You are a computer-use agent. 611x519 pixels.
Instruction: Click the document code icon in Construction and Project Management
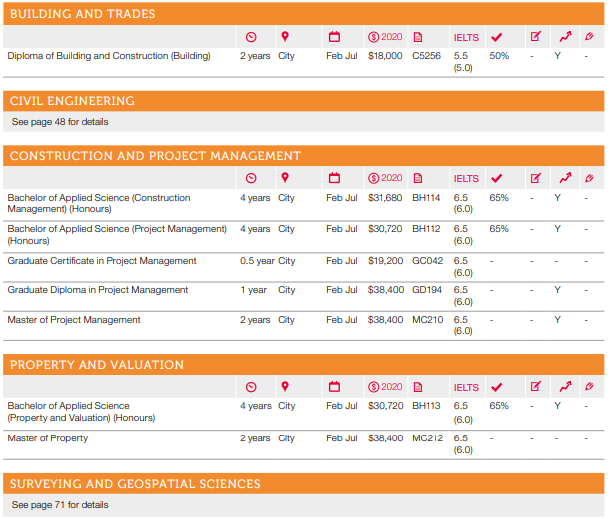pos(418,179)
